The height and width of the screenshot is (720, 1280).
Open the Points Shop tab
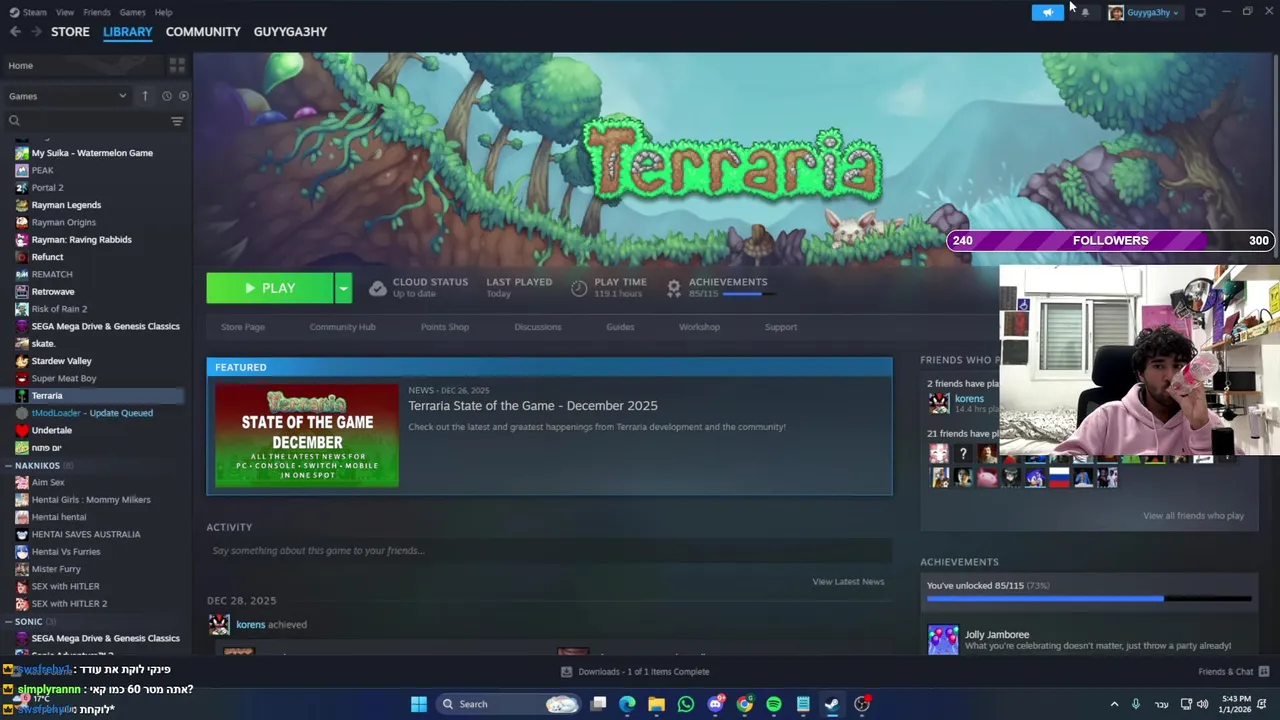tap(444, 327)
